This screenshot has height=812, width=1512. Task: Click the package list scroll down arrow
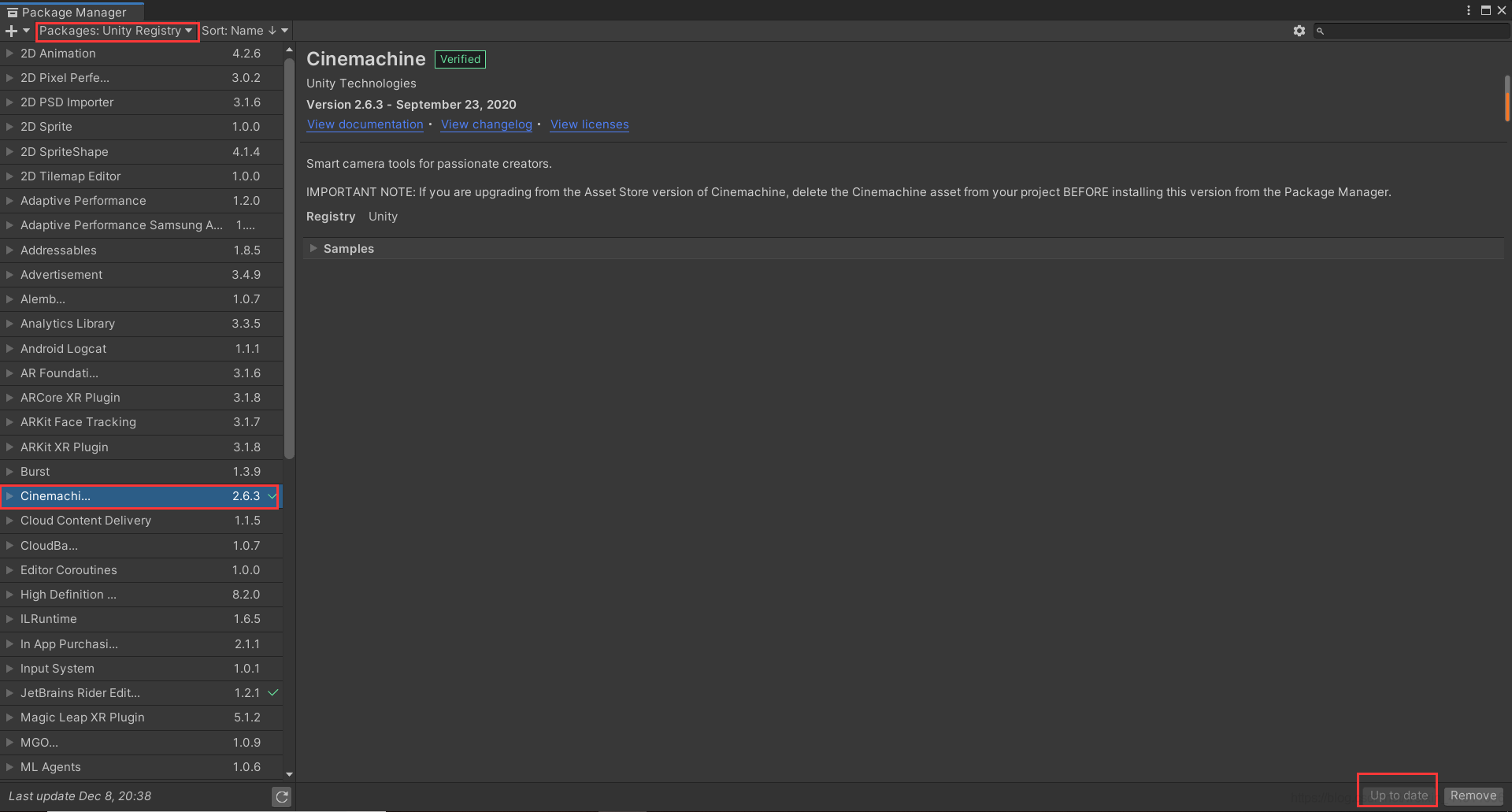pos(289,774)
